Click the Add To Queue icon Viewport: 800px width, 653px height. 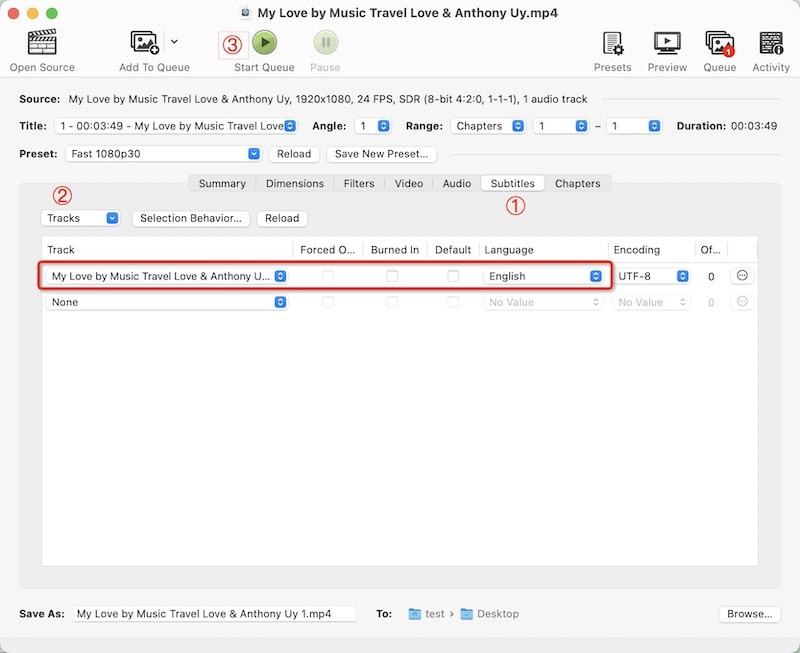pyautogui.click(x=146, y=43)
